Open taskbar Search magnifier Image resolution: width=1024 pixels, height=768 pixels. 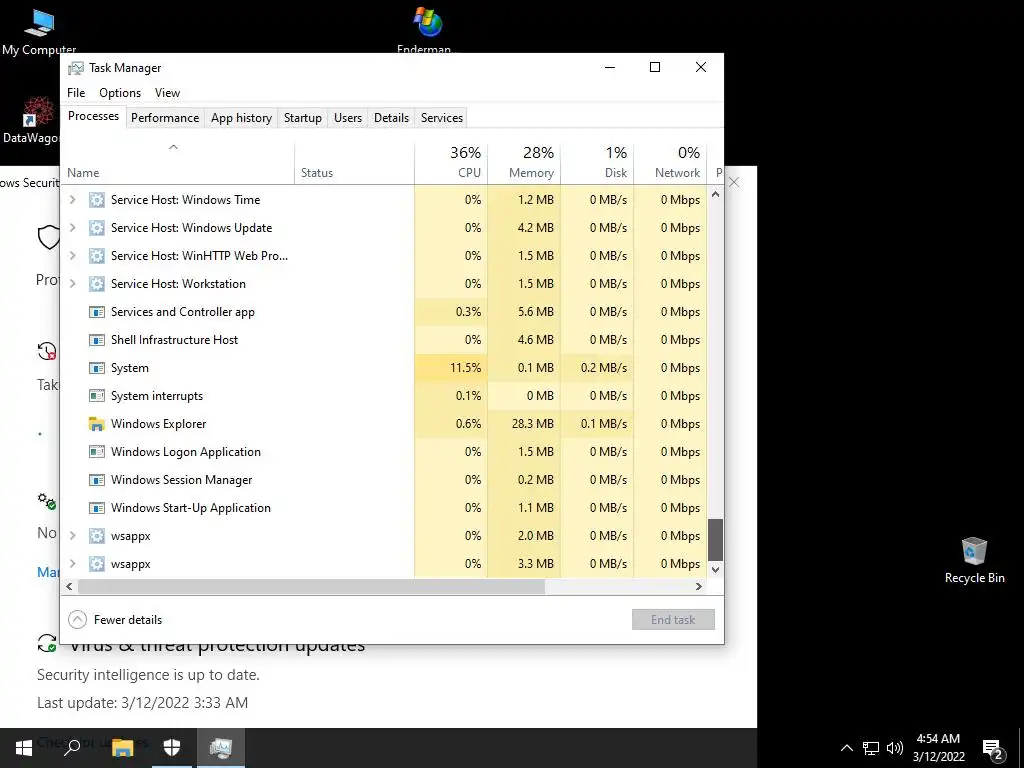coord(72,748)
